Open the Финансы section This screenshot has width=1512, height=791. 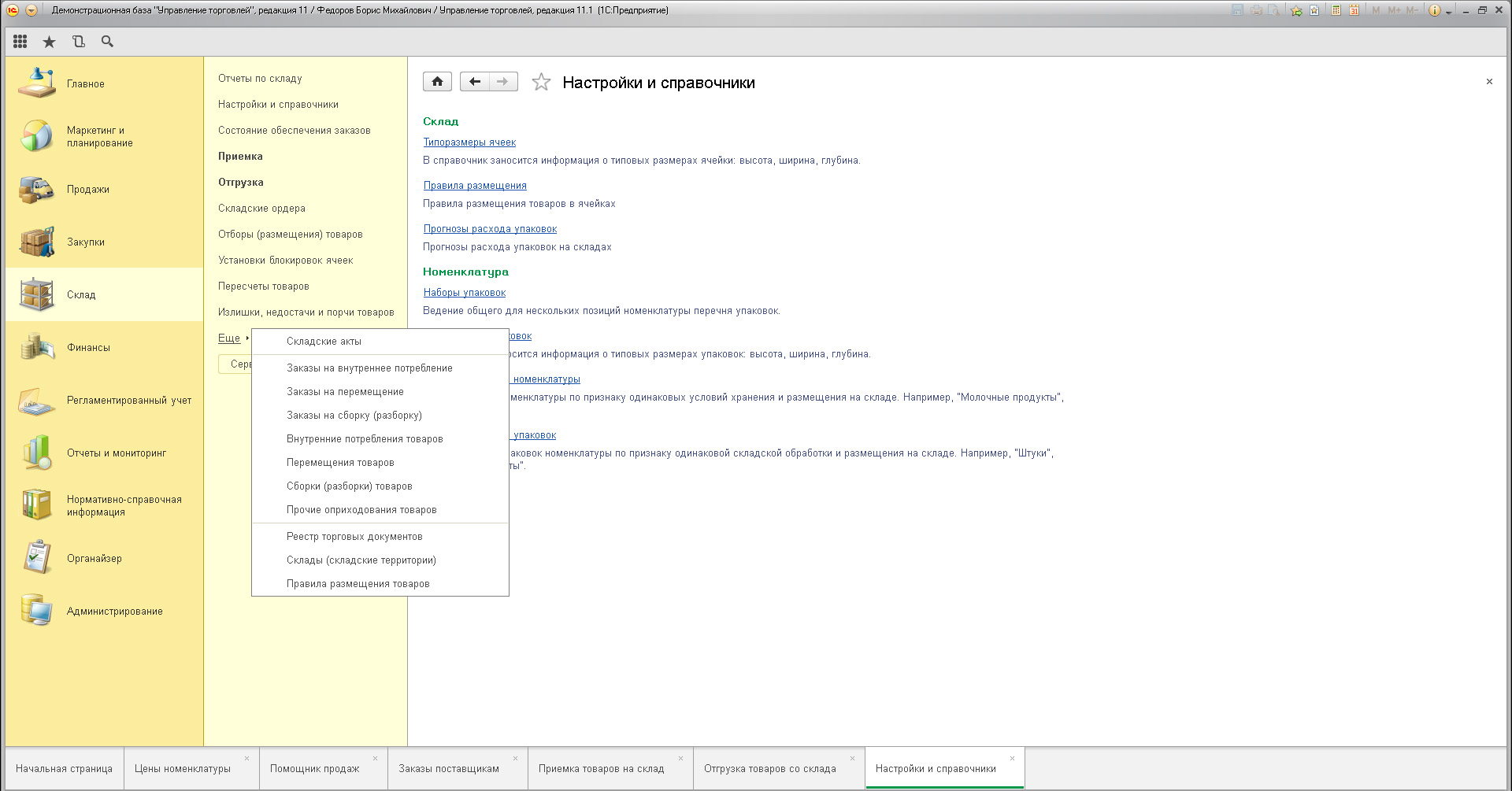pyautogui.click(x=104, y=347)
